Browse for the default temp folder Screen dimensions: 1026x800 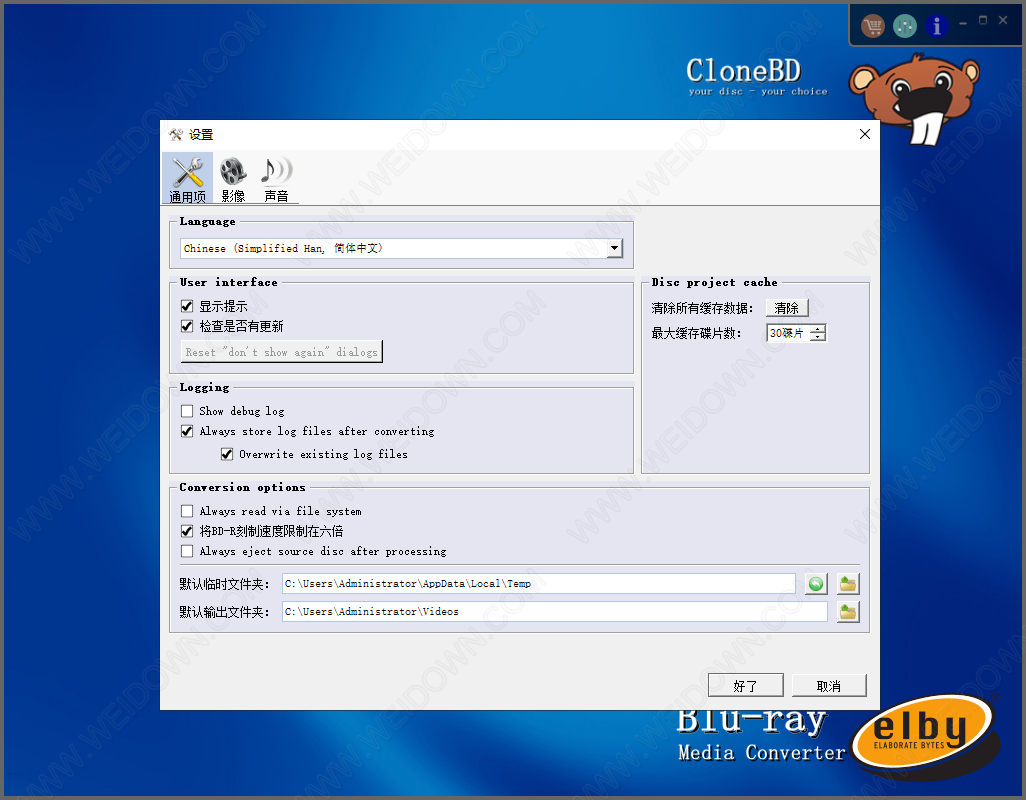point(848,583)
